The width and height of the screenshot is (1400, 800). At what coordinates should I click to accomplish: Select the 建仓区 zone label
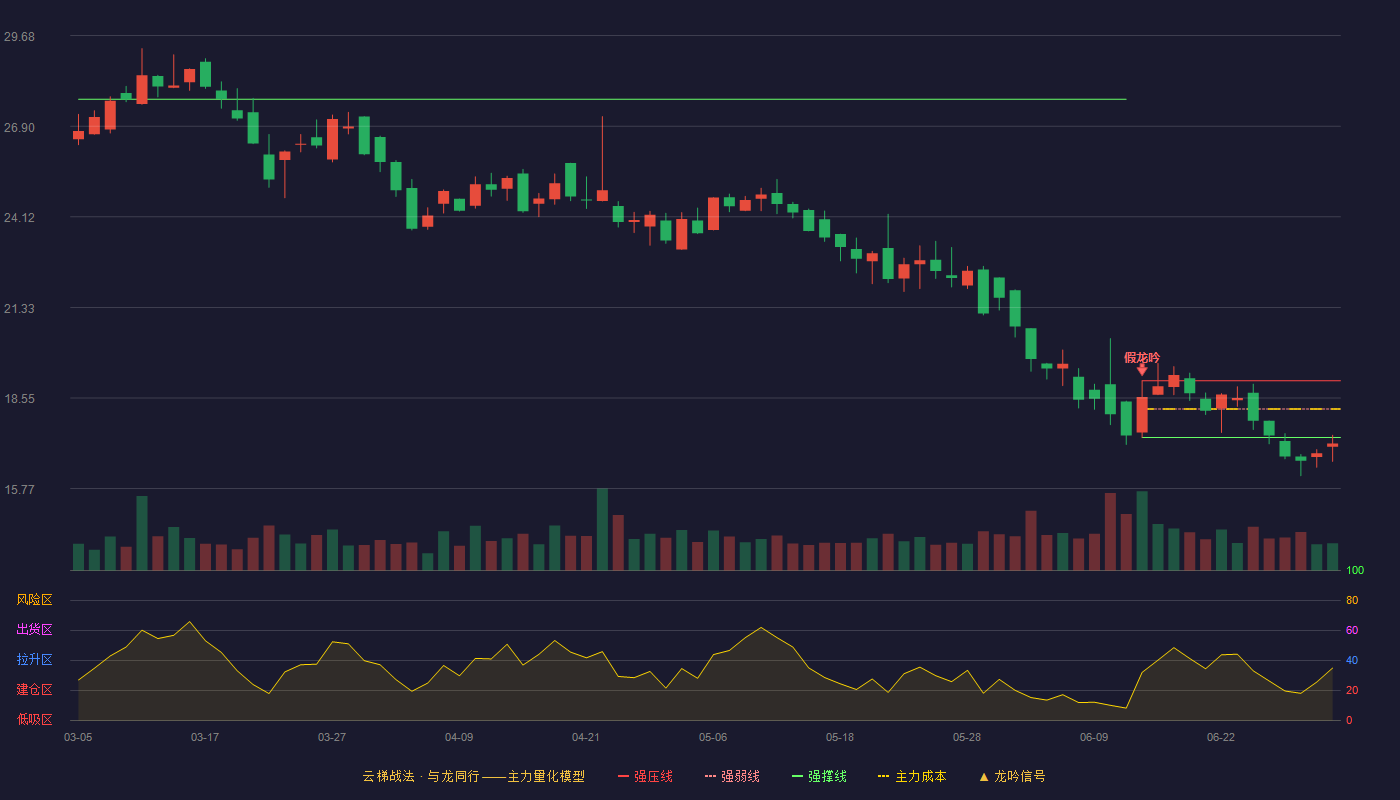35,690
